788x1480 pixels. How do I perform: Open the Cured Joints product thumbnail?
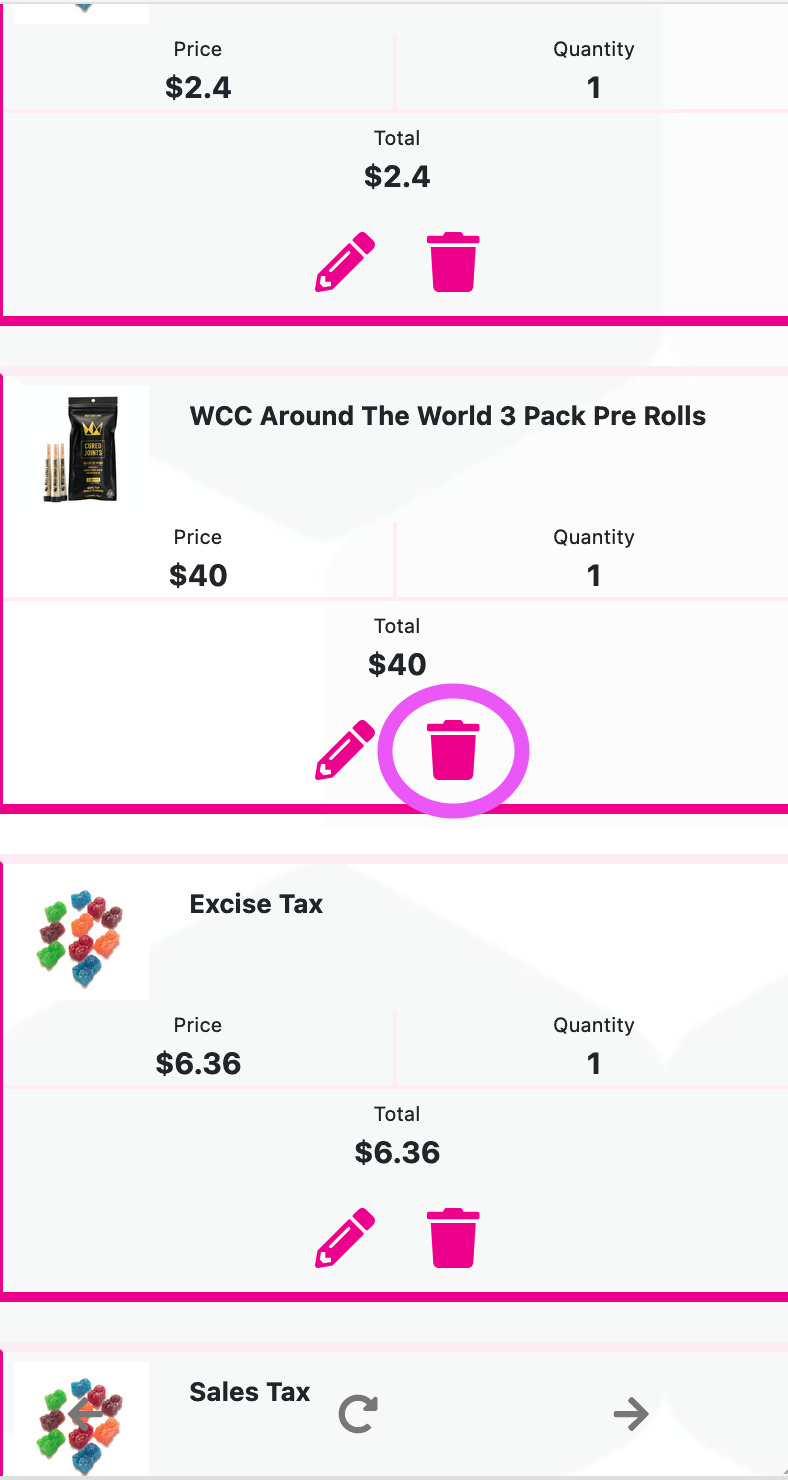point(81,448)
